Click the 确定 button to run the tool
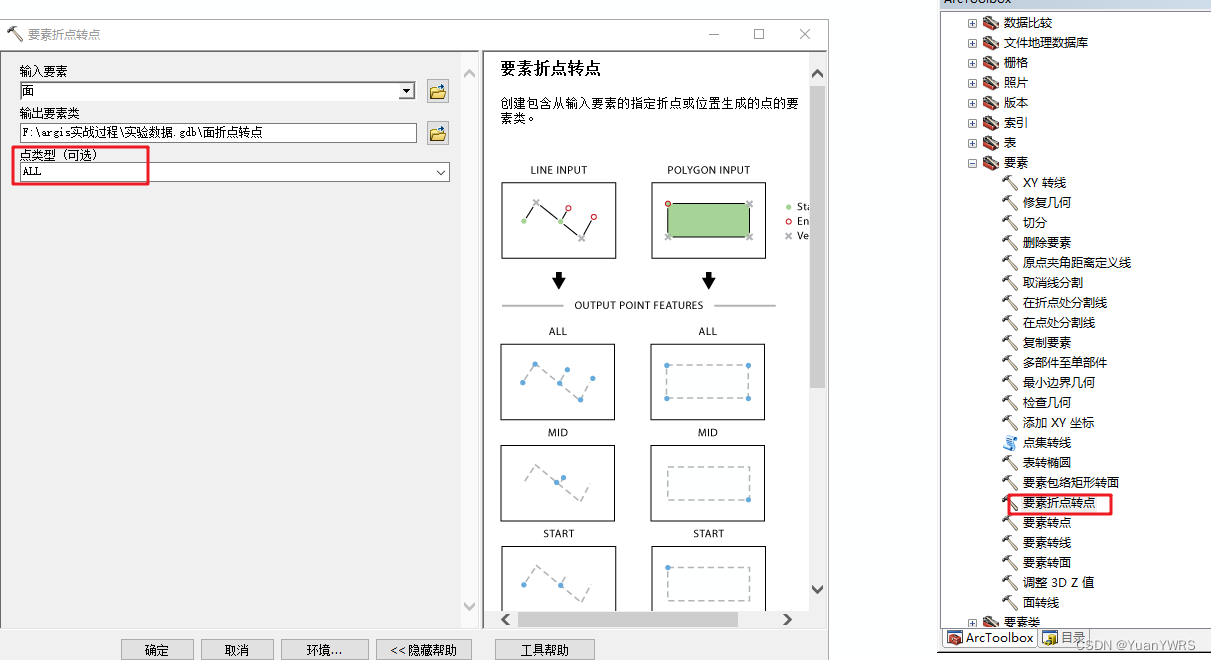This screenshot has height=660, width=1211. tap(157, 649)
